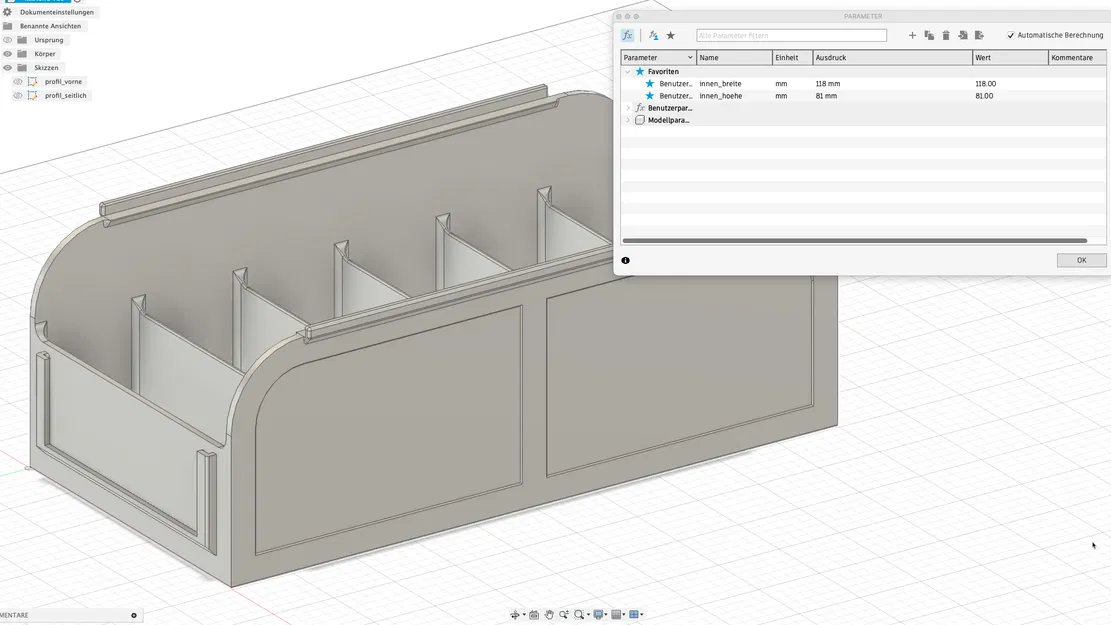Viewport: 1111px width, 625px height.
Task: Expand the Benutzerparameter section
Action: tap(627, 107)
